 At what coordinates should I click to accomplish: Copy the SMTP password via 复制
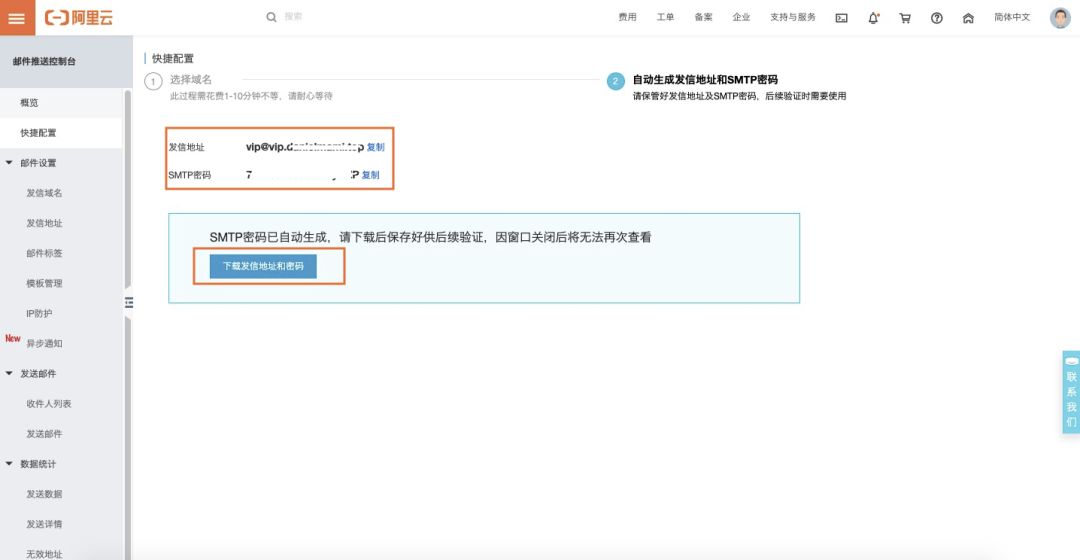[x=371, y=175]
